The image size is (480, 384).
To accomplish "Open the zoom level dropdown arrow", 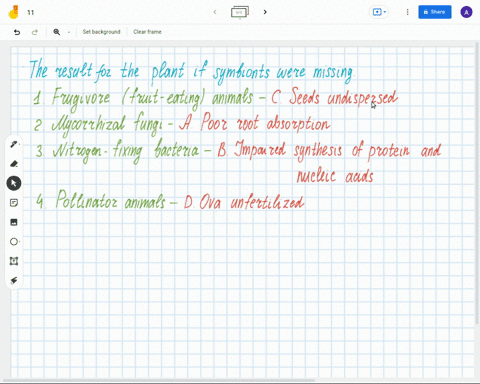I will (69, 32).
